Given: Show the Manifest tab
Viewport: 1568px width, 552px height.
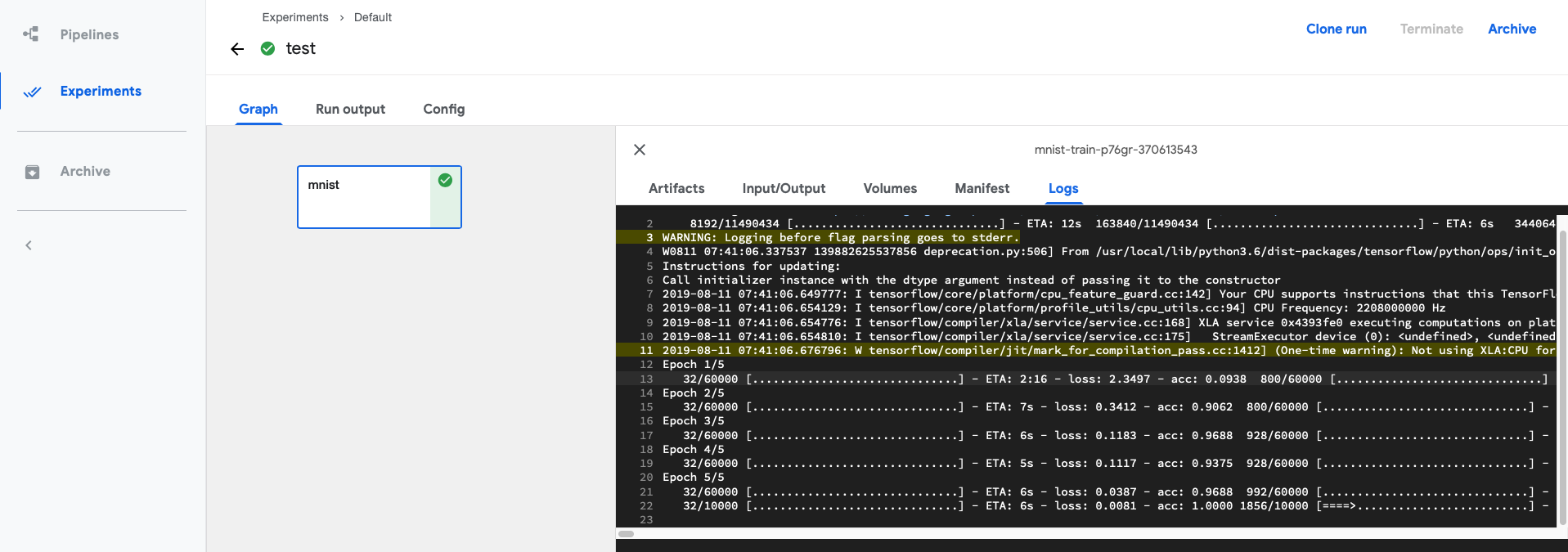Looking at the screenshot, I should coord(982,189).
